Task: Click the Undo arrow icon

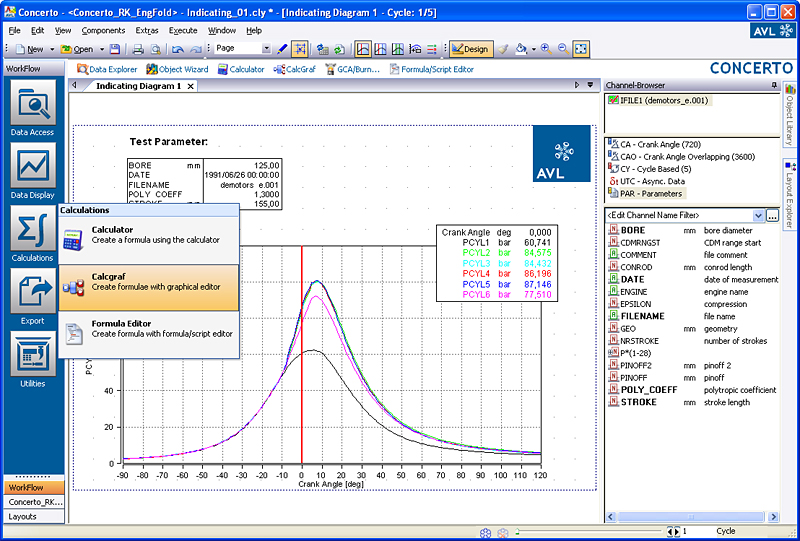Action: pyautogui.click(x=178, y=49)
